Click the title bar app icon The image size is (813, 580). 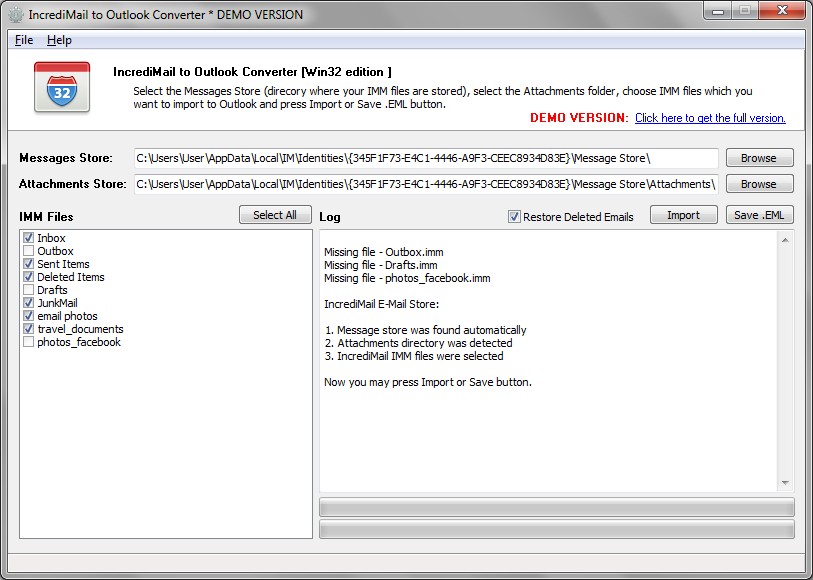(x=16, y=15)
